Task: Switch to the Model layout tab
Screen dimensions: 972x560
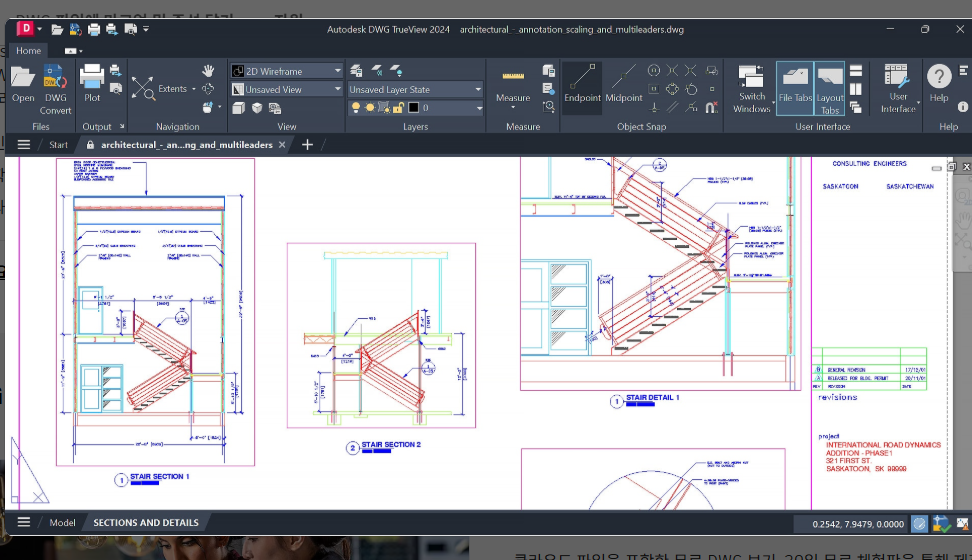Action: click(x=62, y=523)
